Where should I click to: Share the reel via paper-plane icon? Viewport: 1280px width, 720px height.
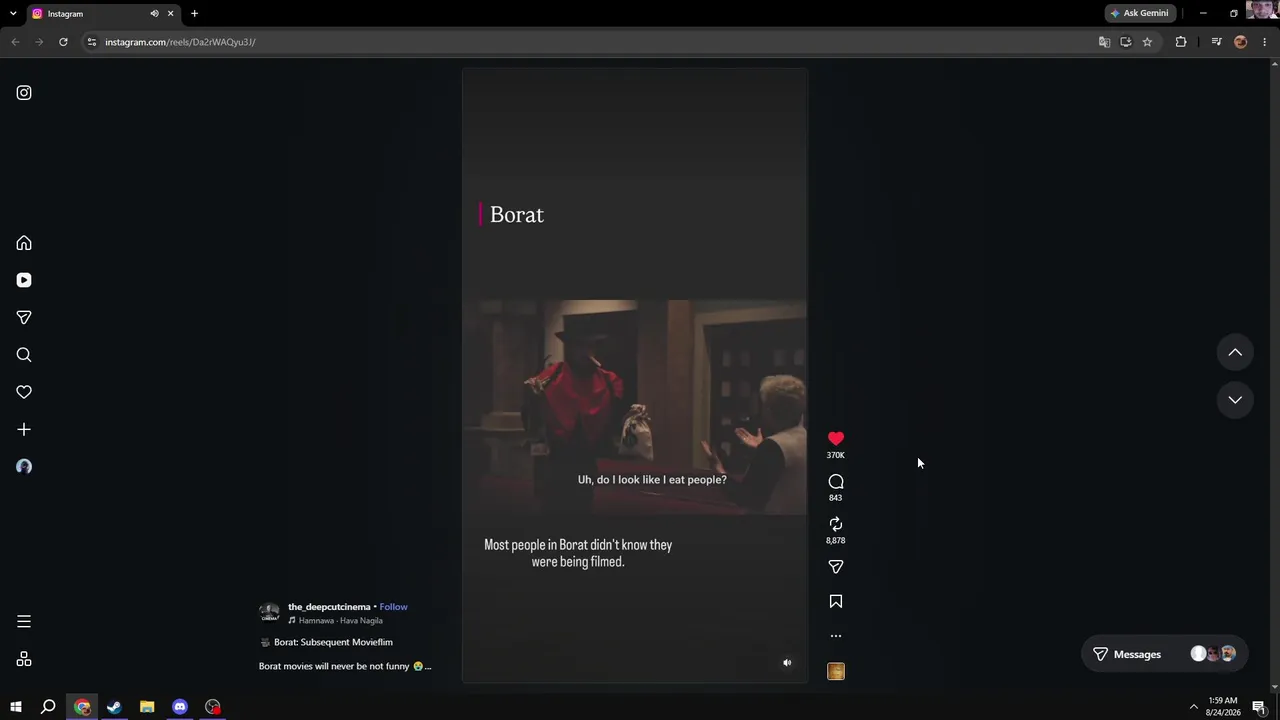click(836, 567)
